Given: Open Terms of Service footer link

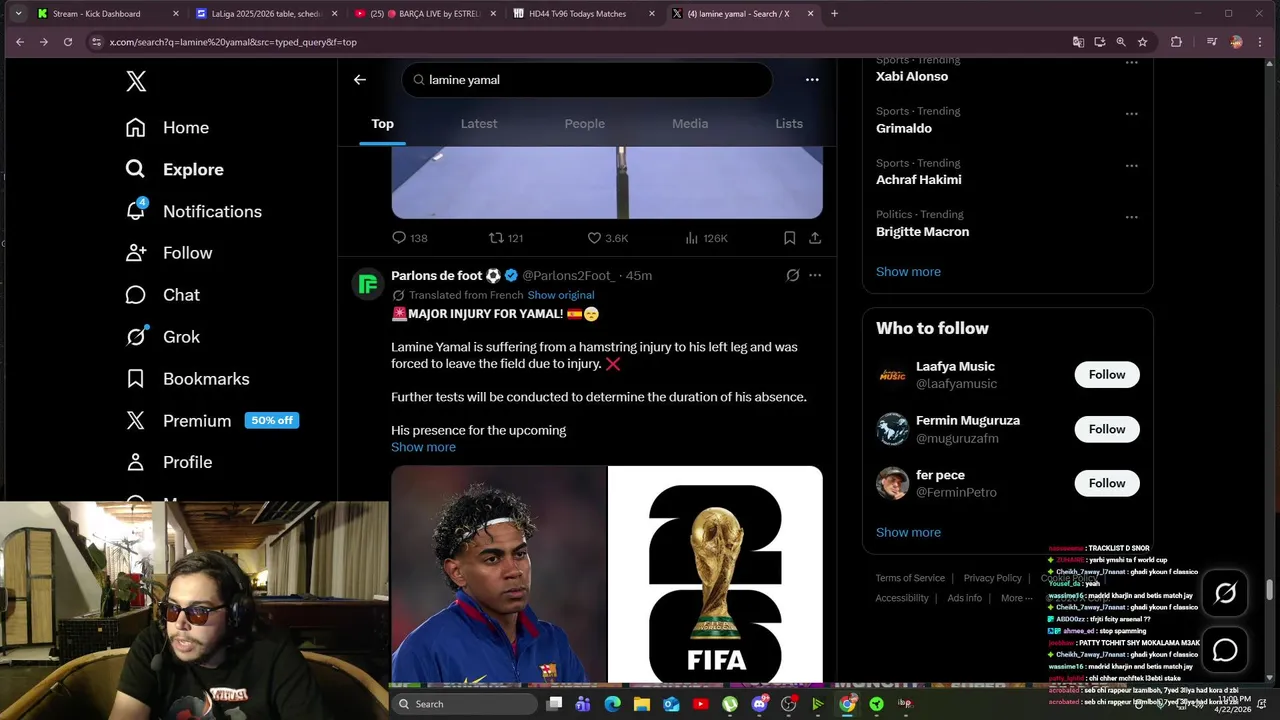Looking at the screenshot, I should 910,578.
